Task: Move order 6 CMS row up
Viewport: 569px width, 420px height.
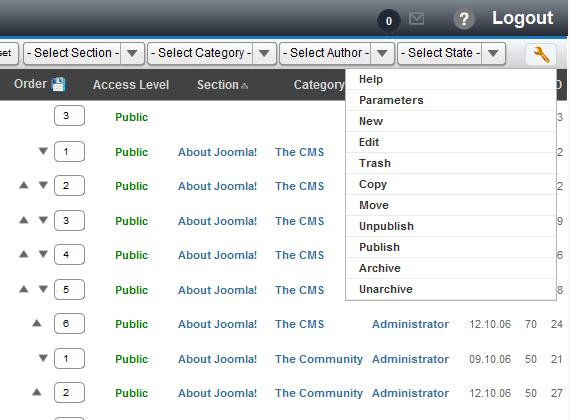Action: 37,323
